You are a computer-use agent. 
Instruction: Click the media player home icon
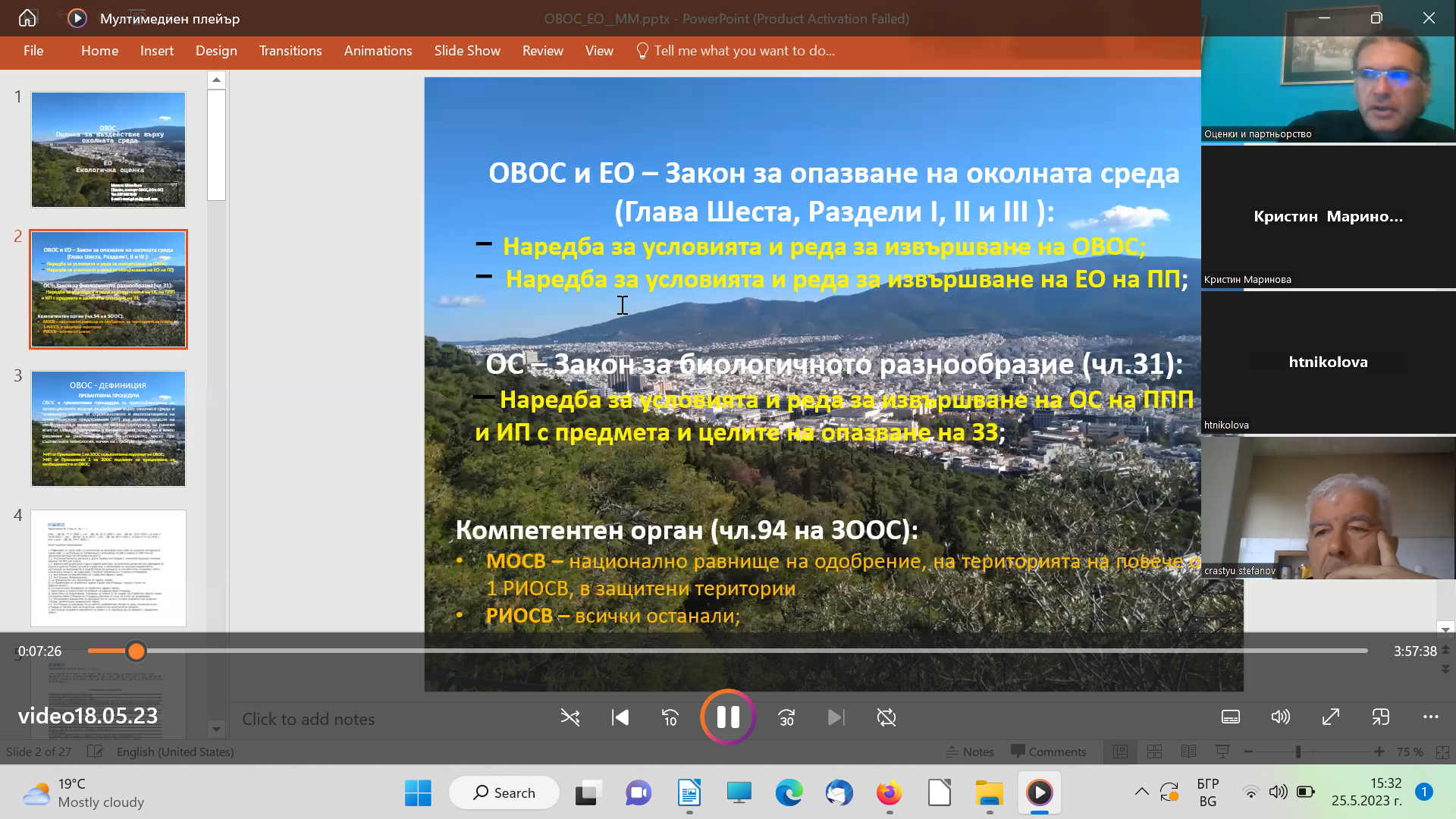click(27, 18)
